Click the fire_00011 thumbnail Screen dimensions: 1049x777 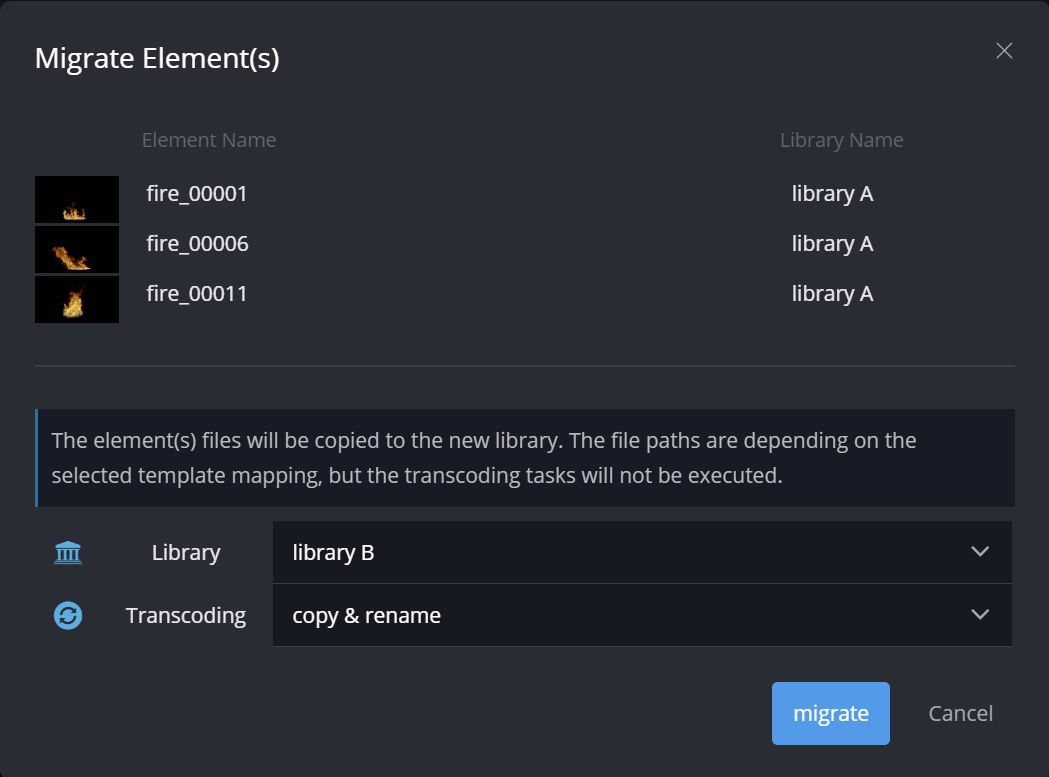[x=77, y=299]
